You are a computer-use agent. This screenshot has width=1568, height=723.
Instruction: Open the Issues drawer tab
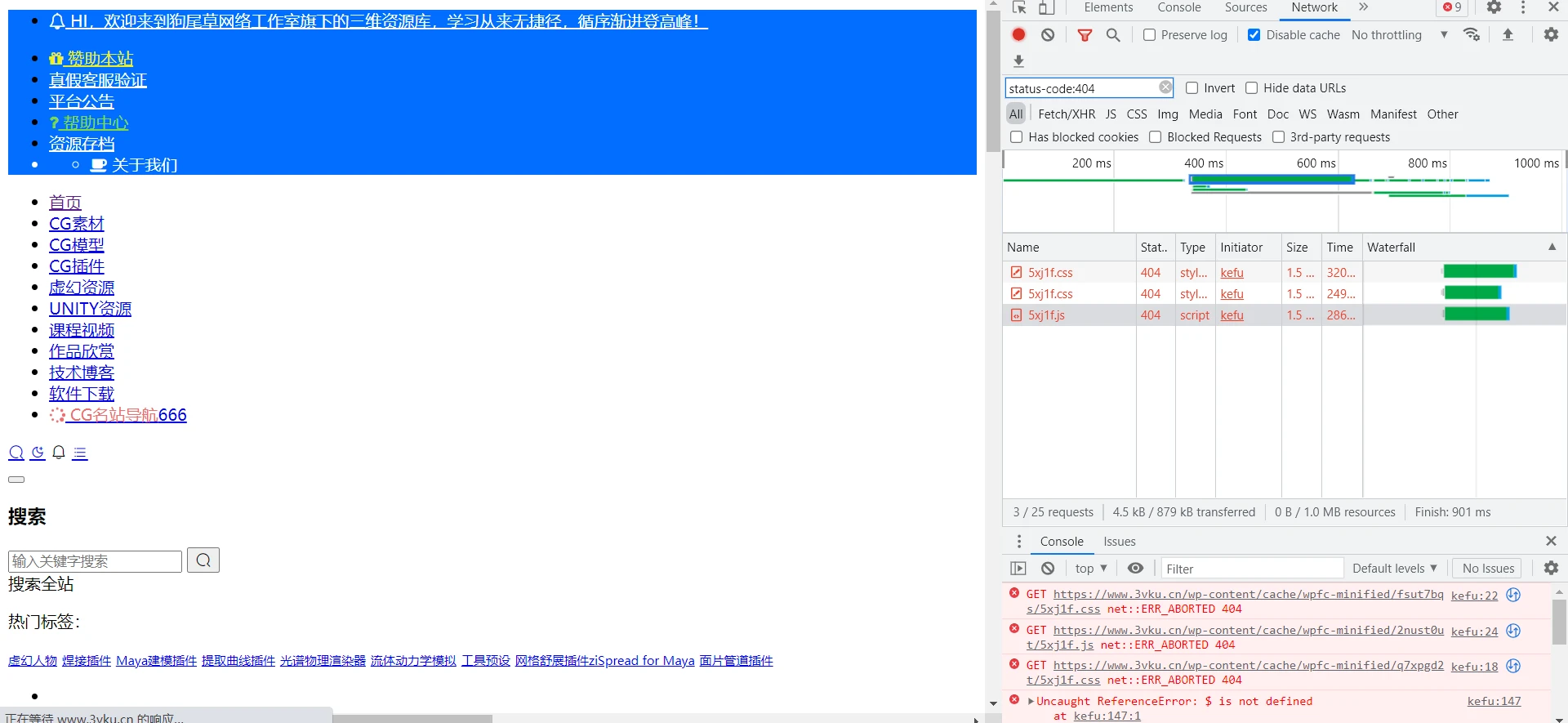tap(1119, 542)
